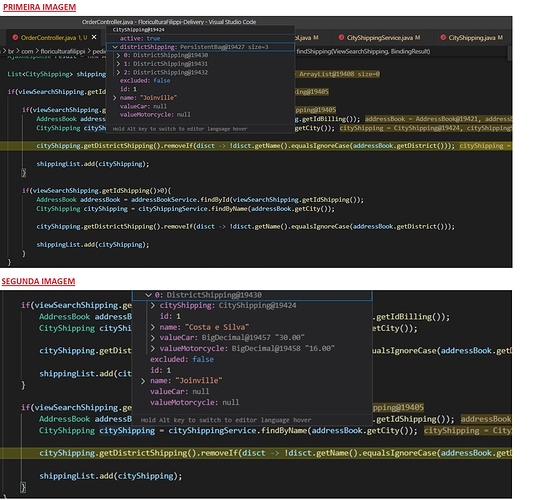Expand item 2 DistrictShipping@19432
This screenshot has width=547, height=500.
[x=118, y=72]
